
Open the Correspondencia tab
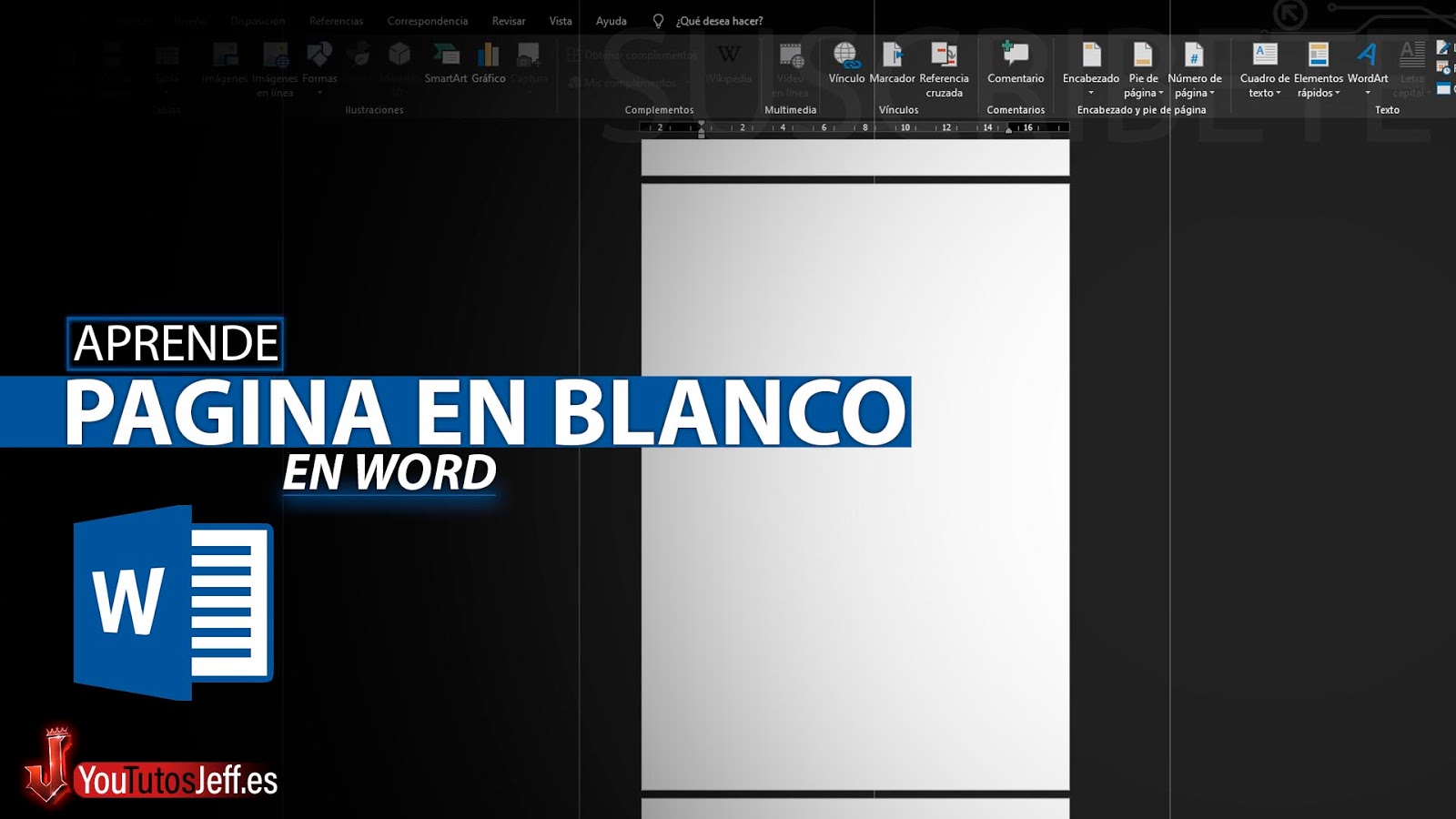428,21
